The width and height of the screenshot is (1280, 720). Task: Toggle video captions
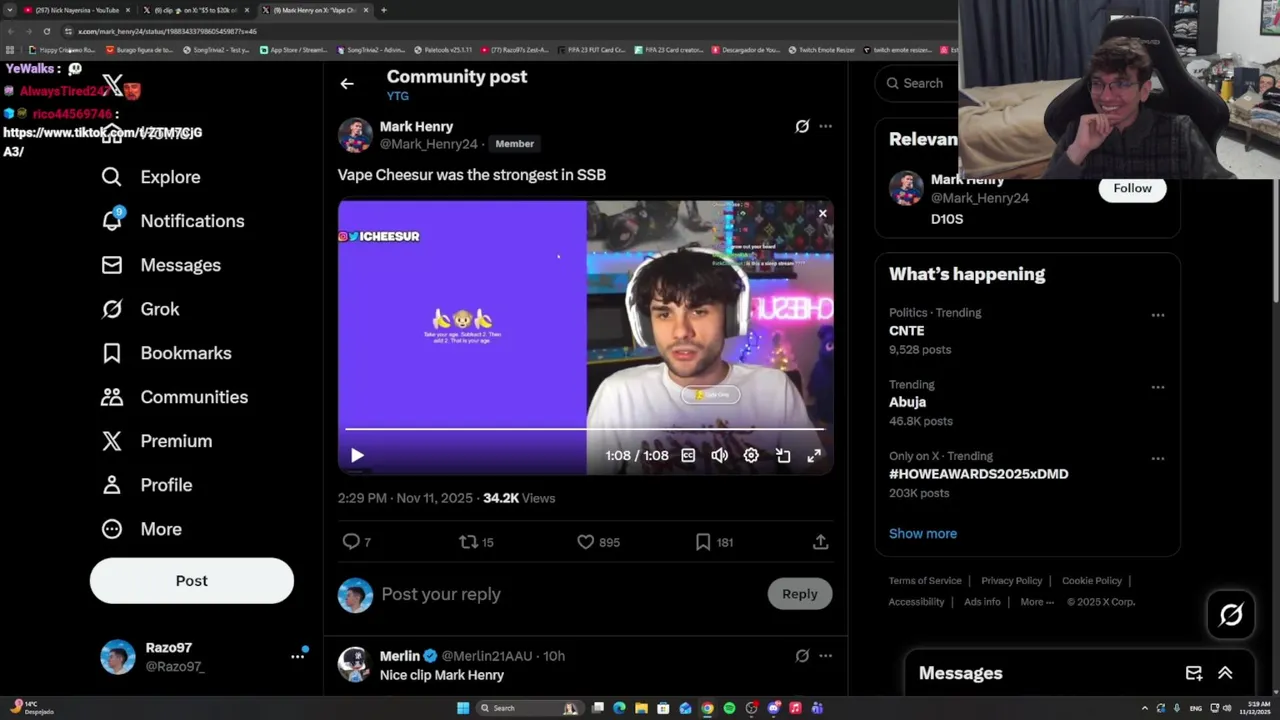tap(688, 455)
